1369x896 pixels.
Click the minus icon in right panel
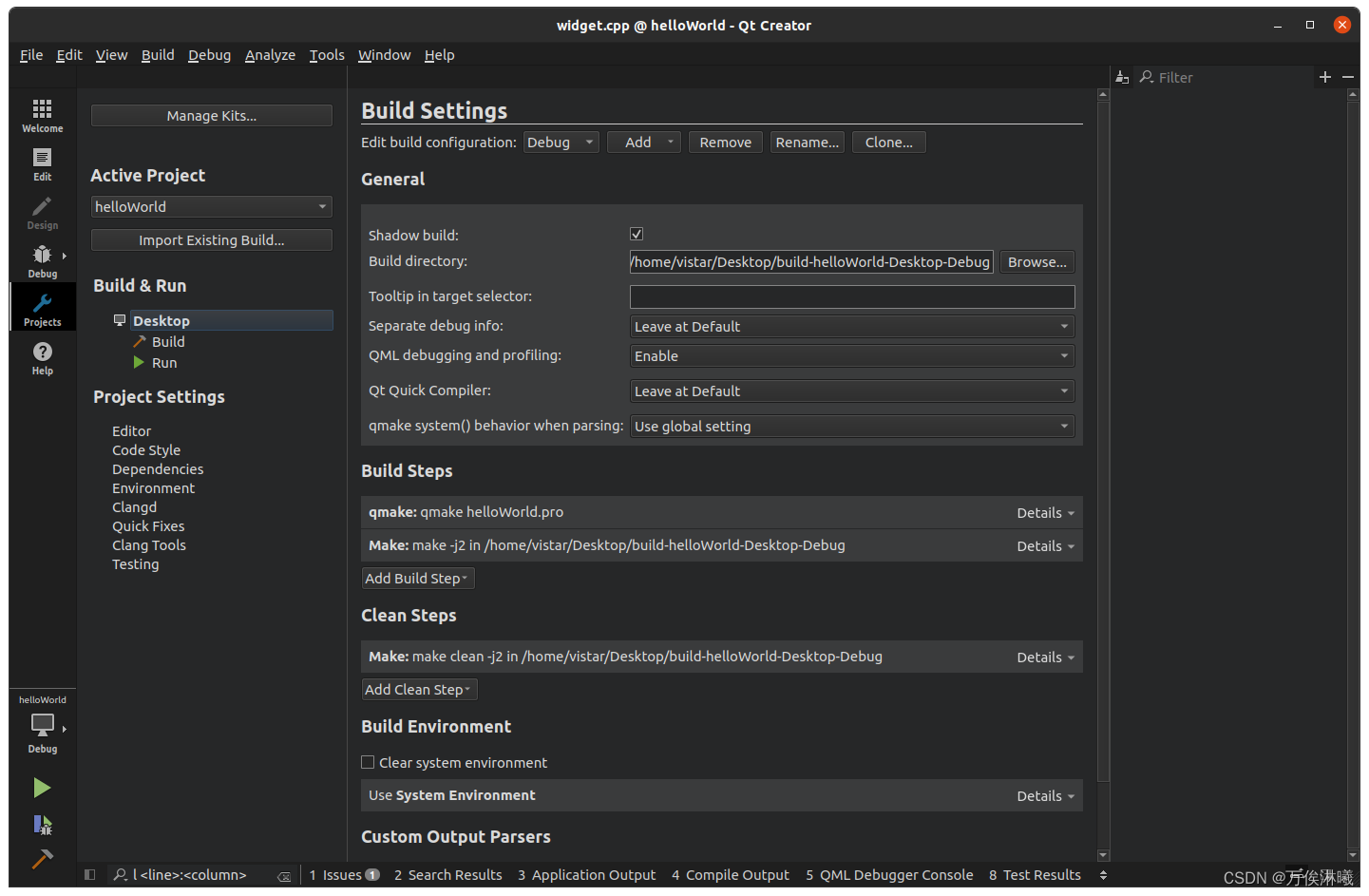click(1348, 77)
